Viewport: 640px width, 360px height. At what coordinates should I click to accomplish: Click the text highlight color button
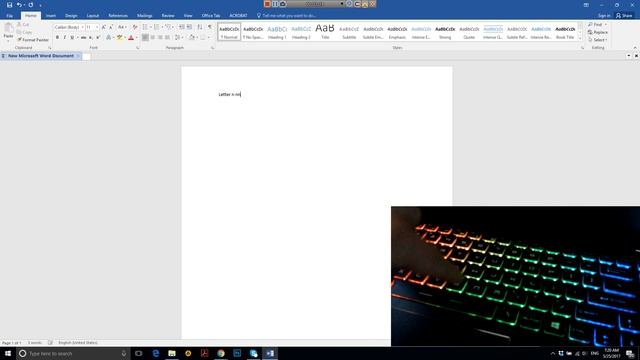pyautogui.click(x=120, y=37)
